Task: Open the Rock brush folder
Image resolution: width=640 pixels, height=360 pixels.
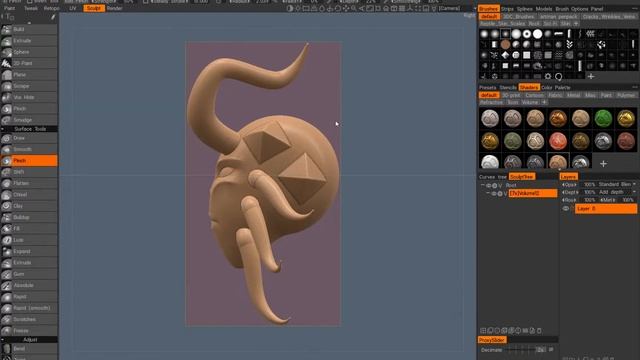Action: point(534,24)
